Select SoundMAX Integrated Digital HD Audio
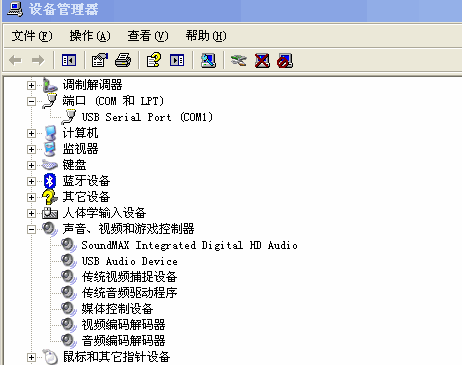This screenshot has height=365, width=462. tap(189, 245)
